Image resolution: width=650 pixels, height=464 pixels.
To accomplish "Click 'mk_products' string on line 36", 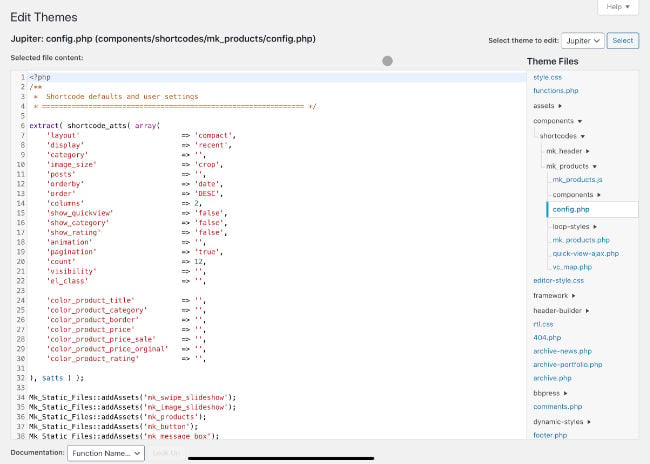I will [x=171, y=417].
